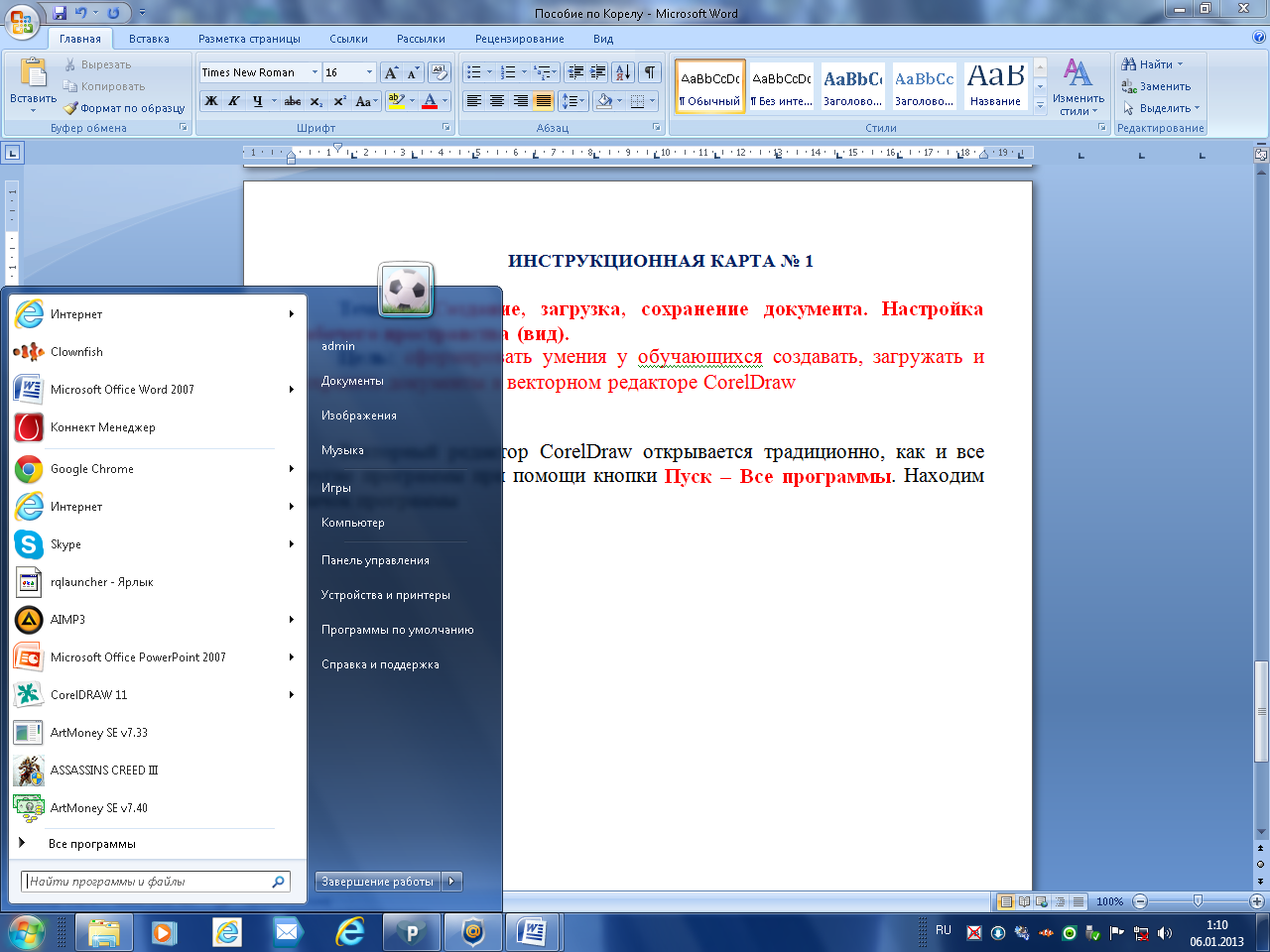
Task: Open the Ссылки ribbon tab
Action: coord(348,39)
